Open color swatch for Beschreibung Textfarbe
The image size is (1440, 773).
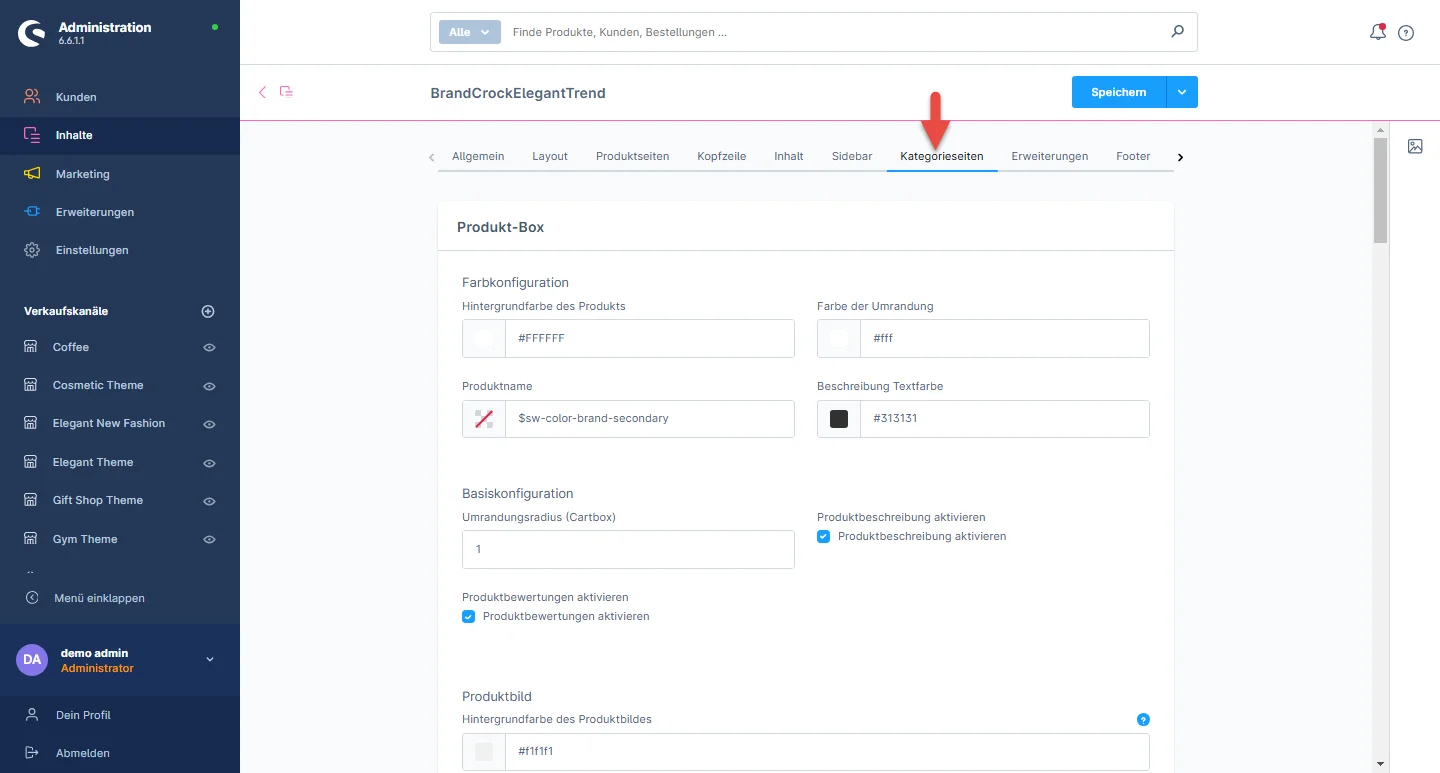pos(839,419)
